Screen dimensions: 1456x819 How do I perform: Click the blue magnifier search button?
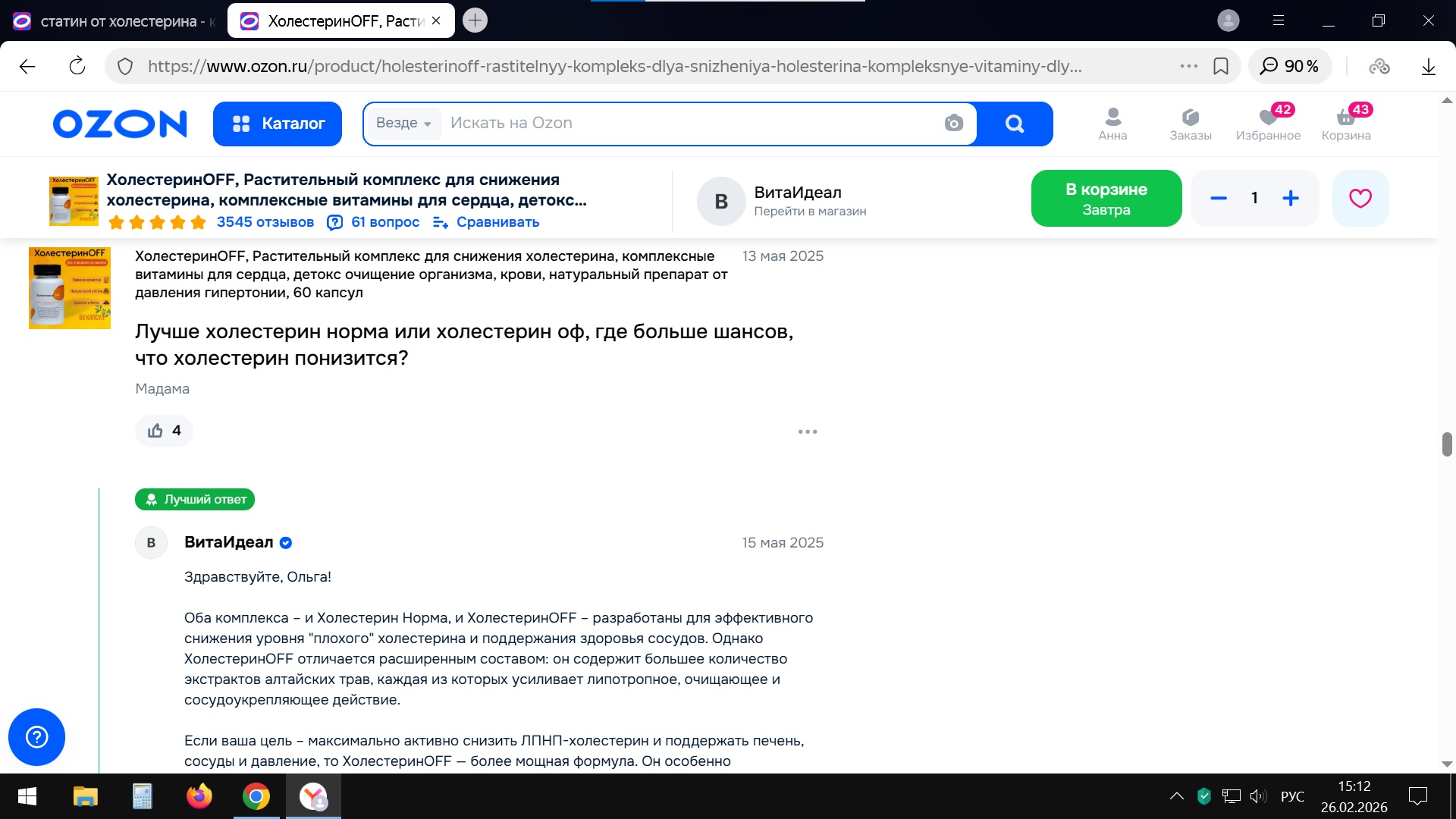1014,124
